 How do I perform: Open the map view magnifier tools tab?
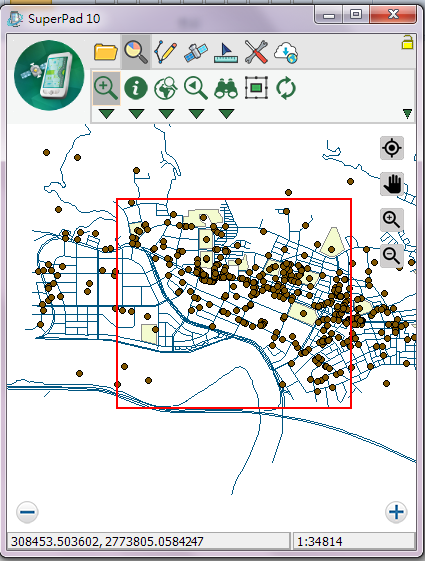(136, 52)
